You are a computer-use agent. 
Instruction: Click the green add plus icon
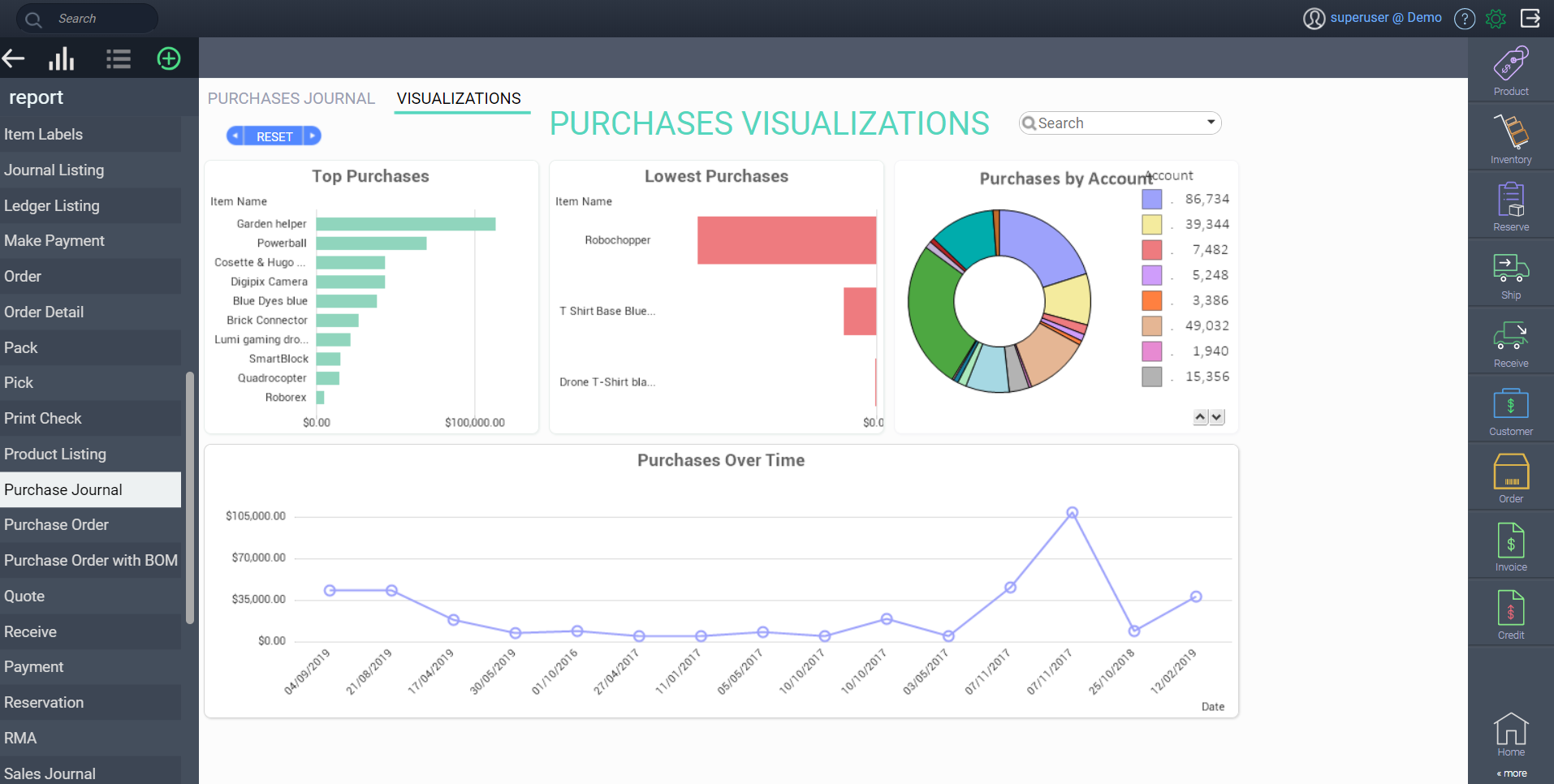tap(169, 58)
